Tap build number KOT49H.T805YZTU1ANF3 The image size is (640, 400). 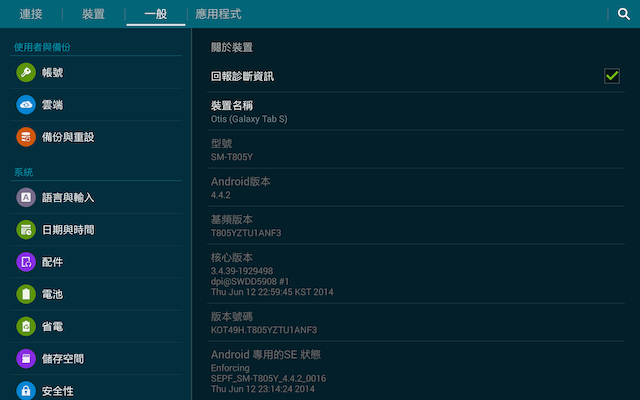pyautogui.click(x=264, y=330)
